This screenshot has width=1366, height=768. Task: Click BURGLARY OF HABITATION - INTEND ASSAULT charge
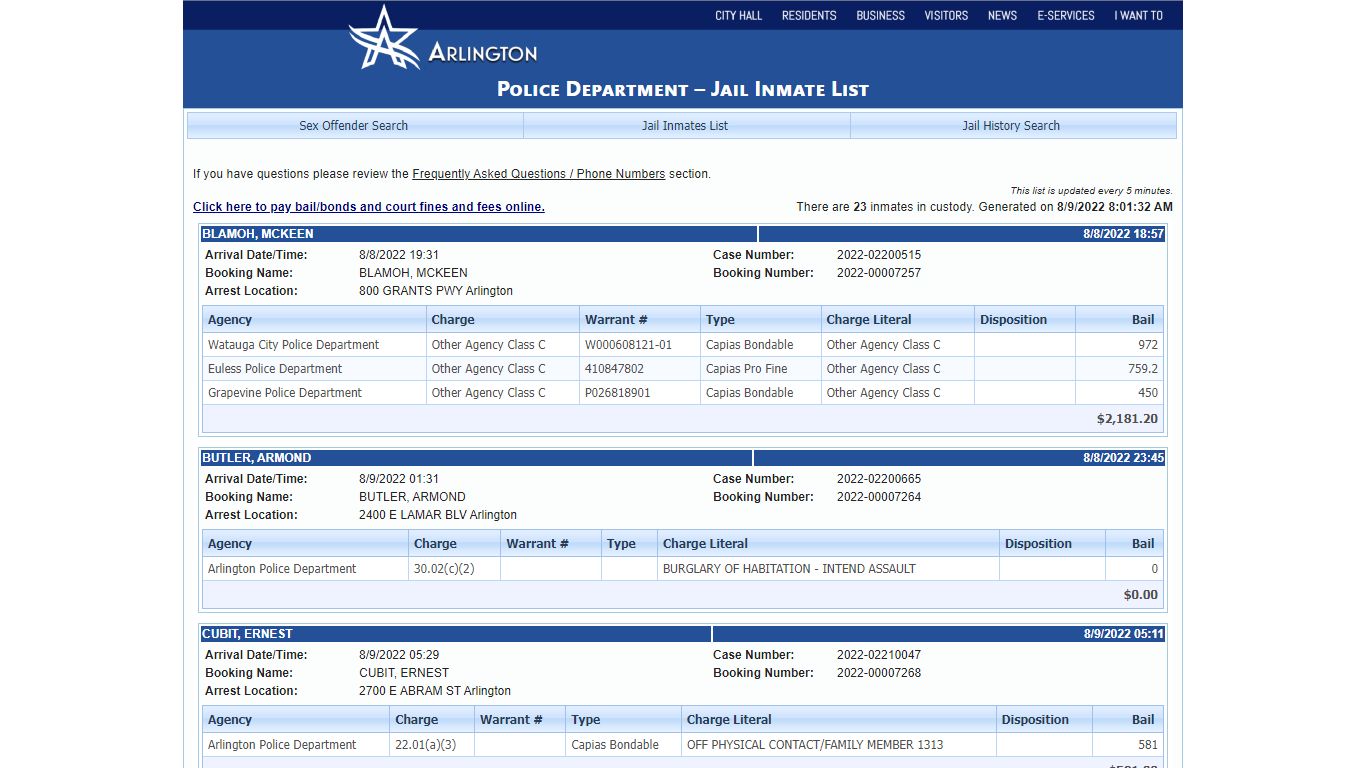(x=789, y=569)
